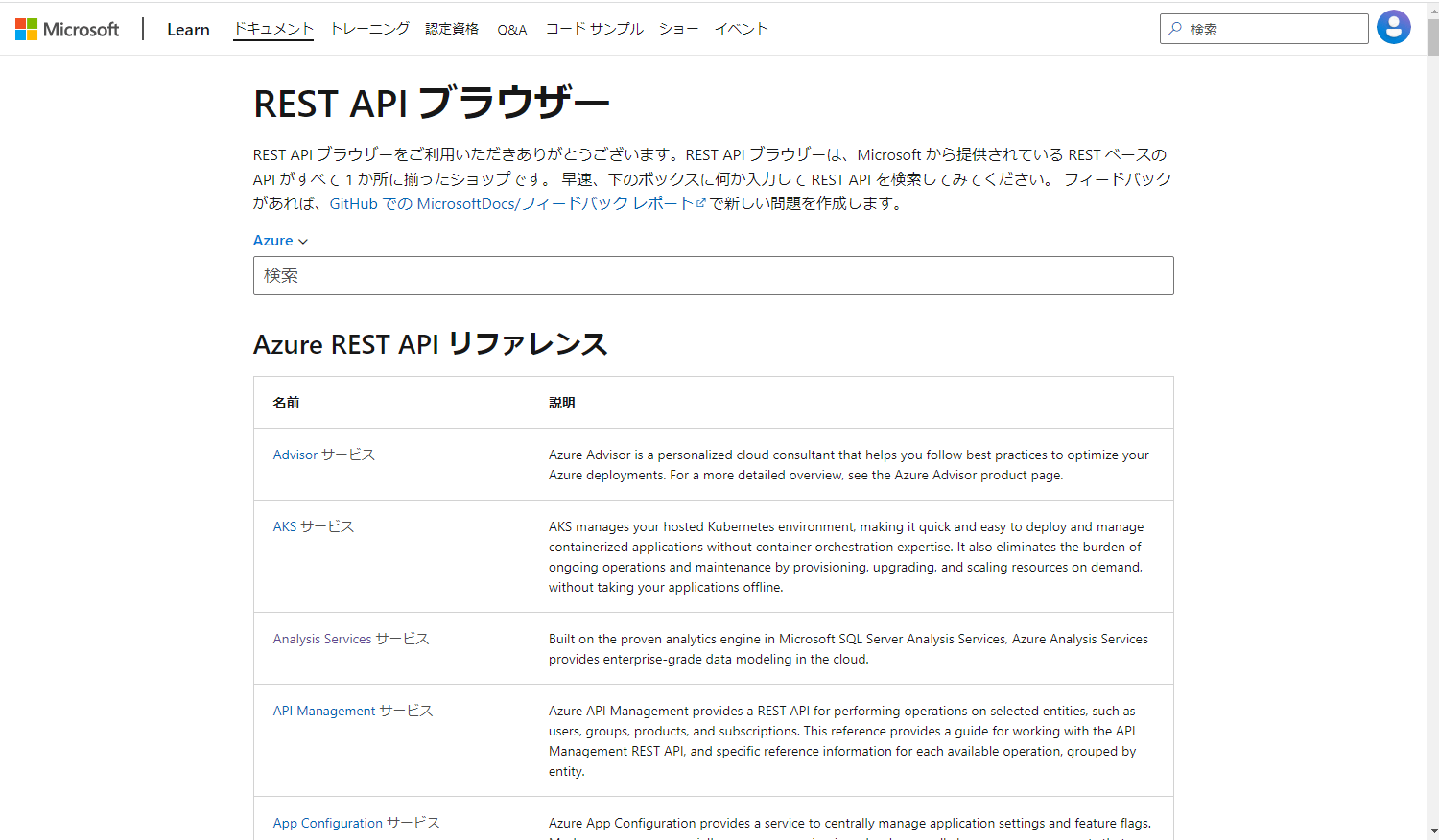Image resolution: width=1439 pixels, height=840 pixels.
Task: Open GitHub MicrosoftDocs feedback report link
Action: [x=517, y=203]
